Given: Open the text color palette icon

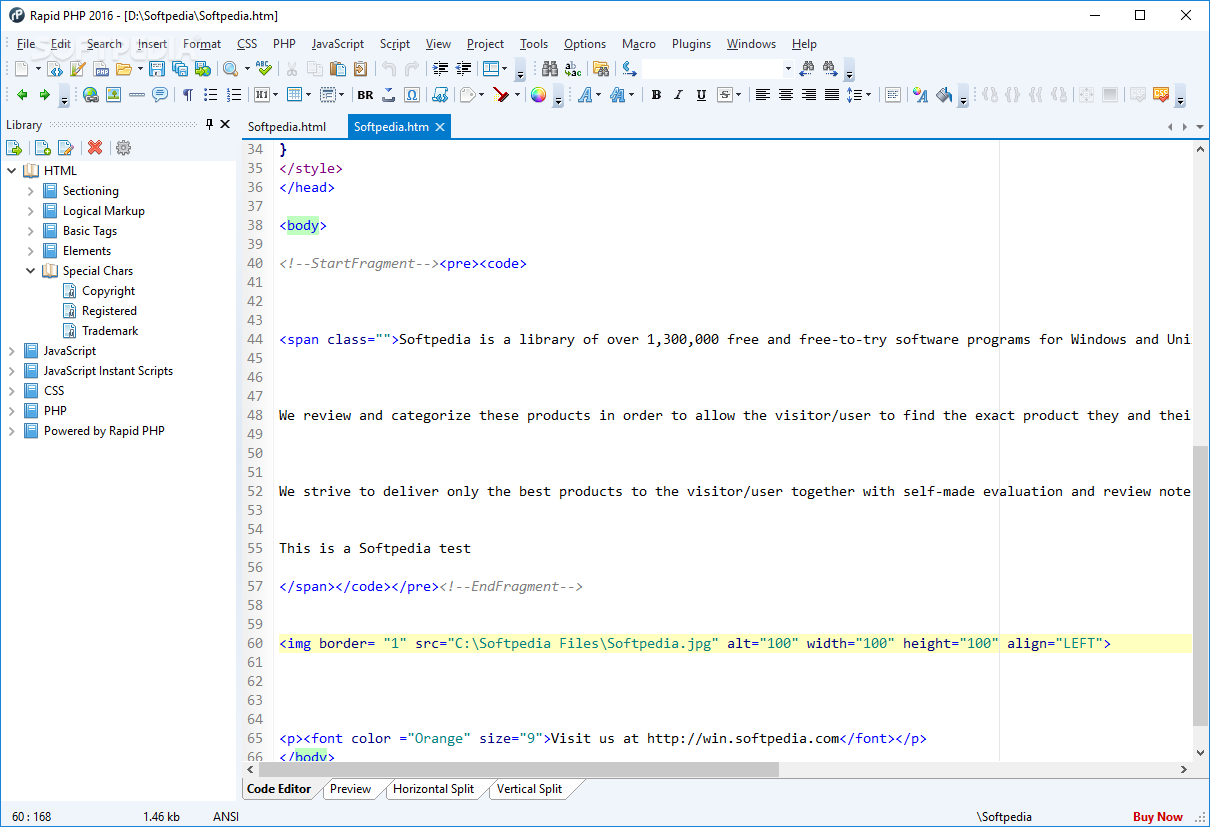Looking at the screenshot, I should (920, 95).
